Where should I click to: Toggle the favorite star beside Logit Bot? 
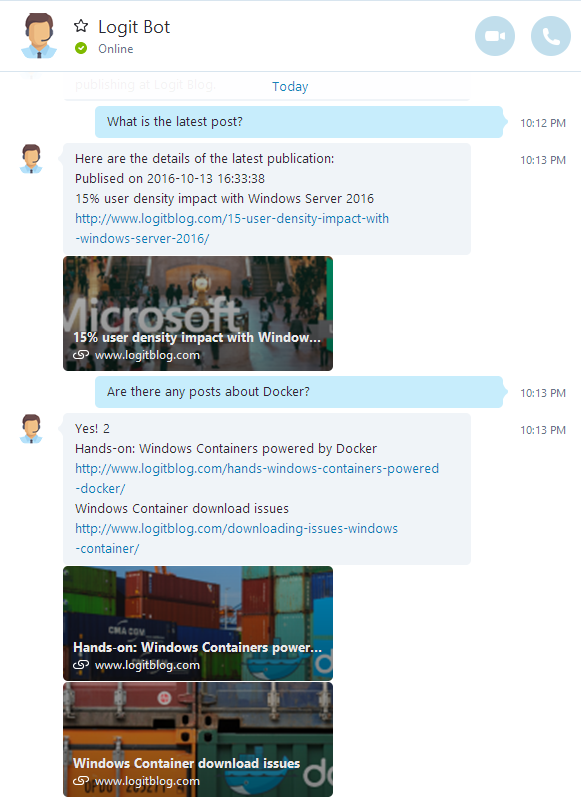[81, 26]
